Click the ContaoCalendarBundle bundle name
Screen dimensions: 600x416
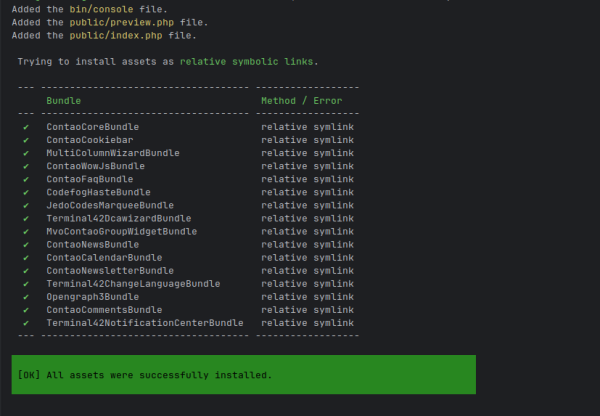(104, 258)
